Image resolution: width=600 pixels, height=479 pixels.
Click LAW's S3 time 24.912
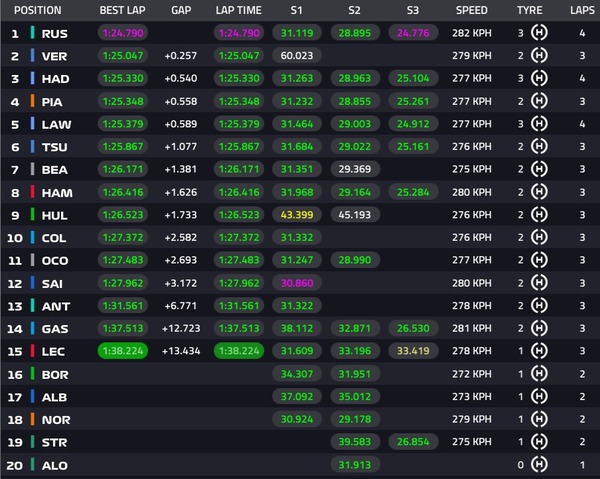(x=413, y=124)
